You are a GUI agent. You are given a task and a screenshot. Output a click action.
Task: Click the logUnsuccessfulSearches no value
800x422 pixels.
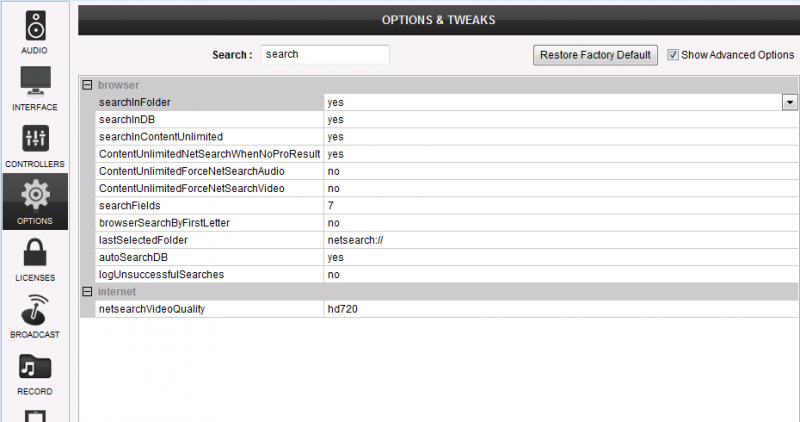coord(333,275)
